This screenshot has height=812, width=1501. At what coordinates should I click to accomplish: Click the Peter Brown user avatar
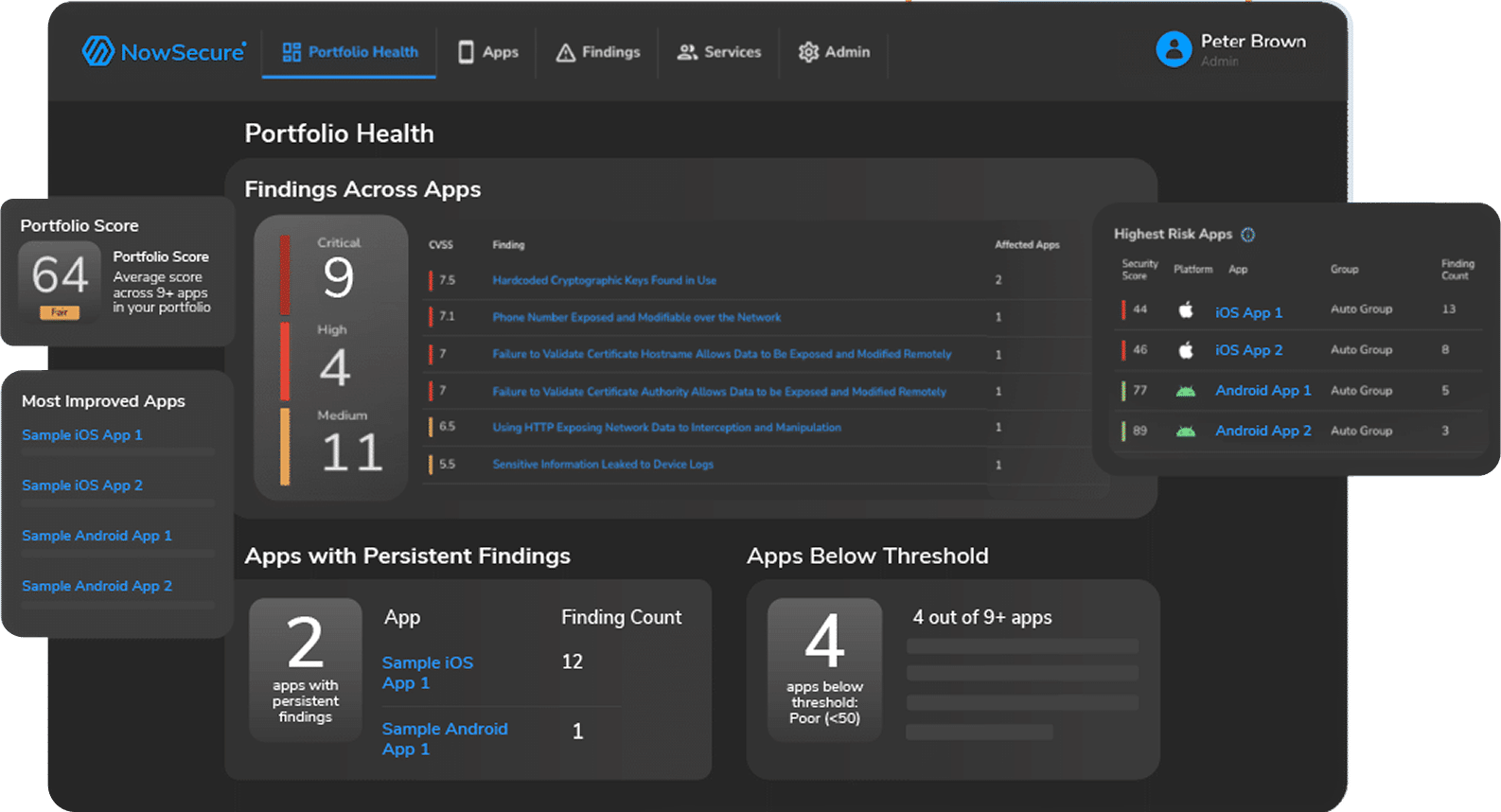[1174, 49]
